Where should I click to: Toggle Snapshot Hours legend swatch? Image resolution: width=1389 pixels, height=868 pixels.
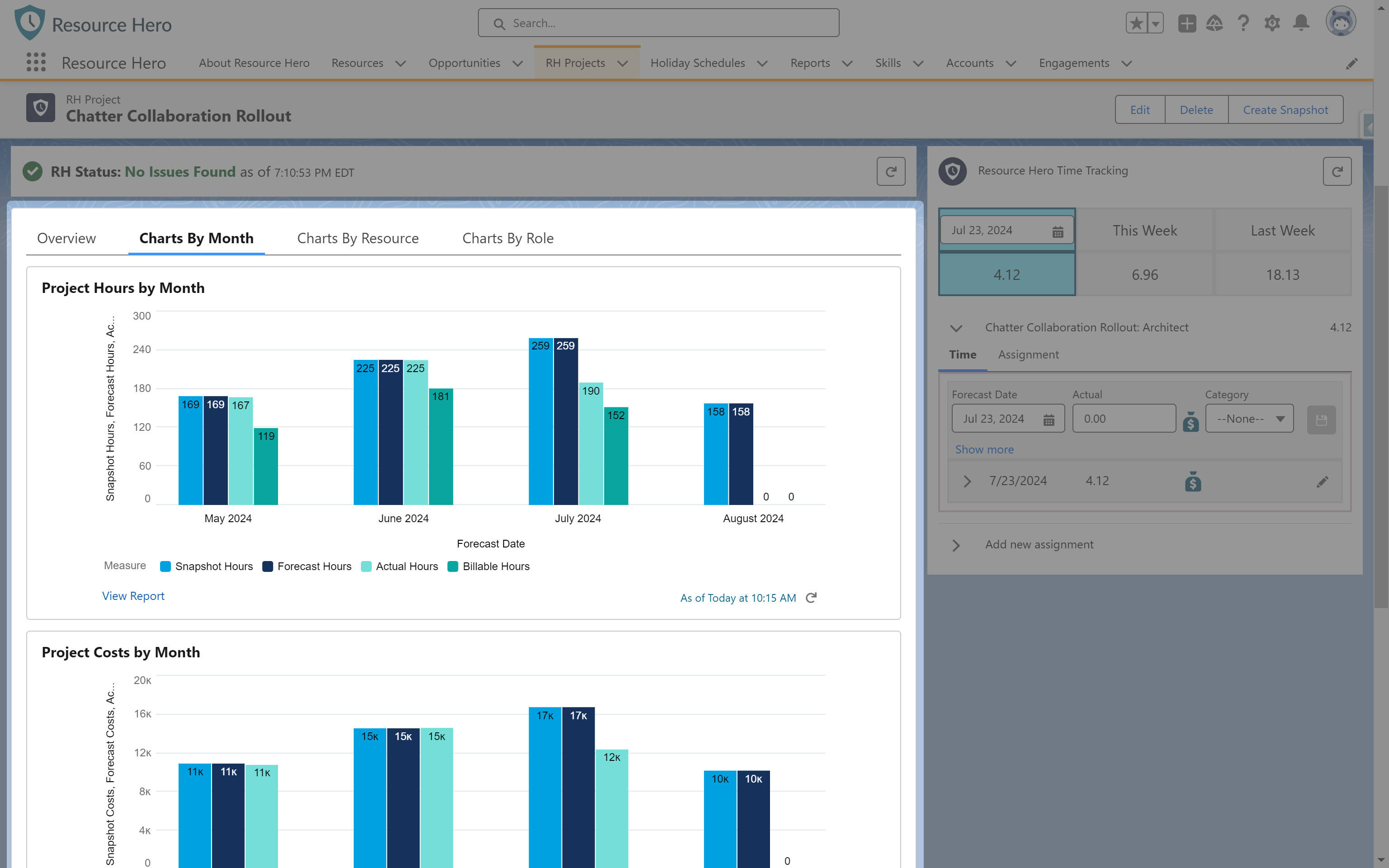165,566
